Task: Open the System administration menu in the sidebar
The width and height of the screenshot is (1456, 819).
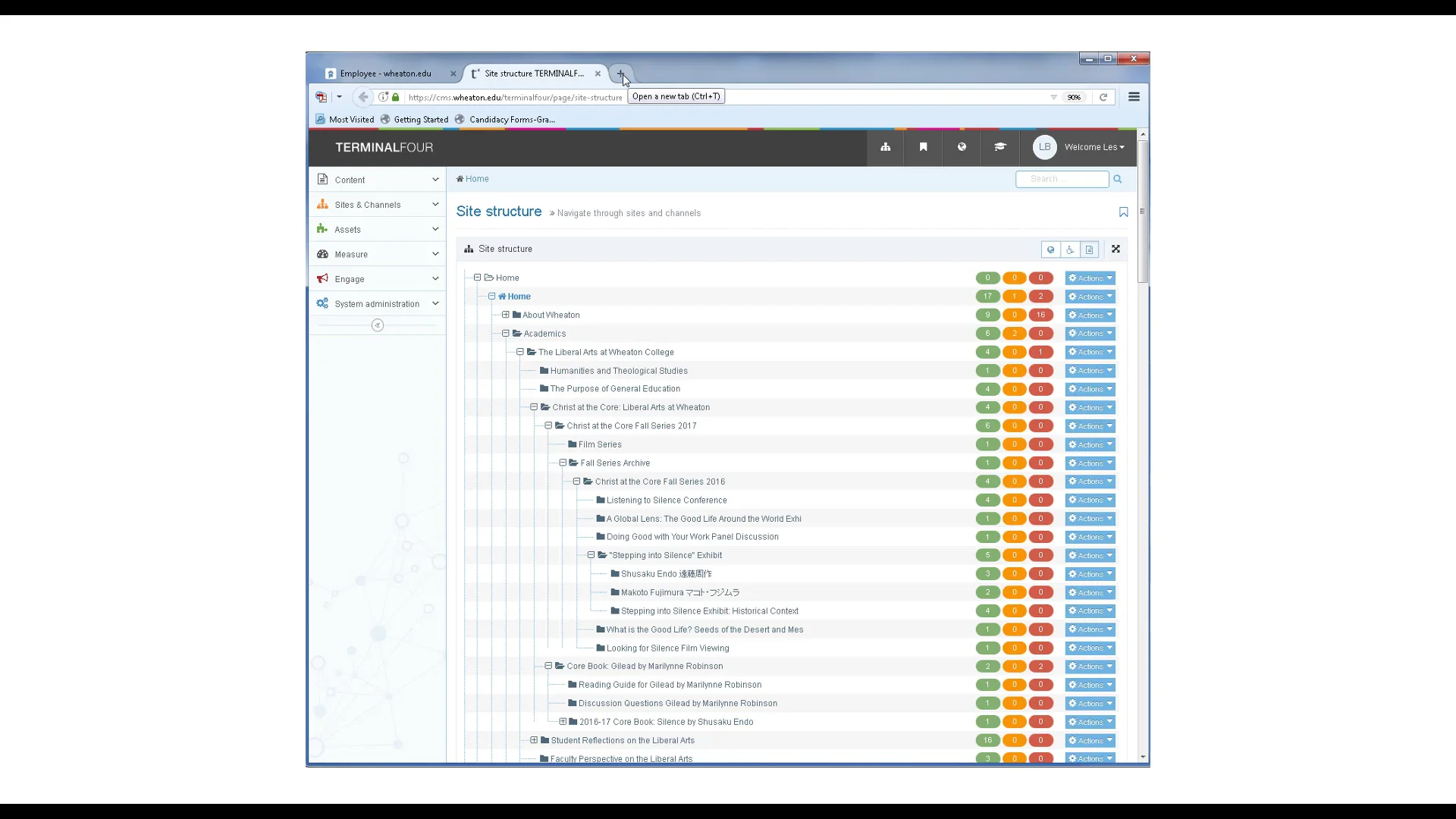Action: tap(377, 303)
